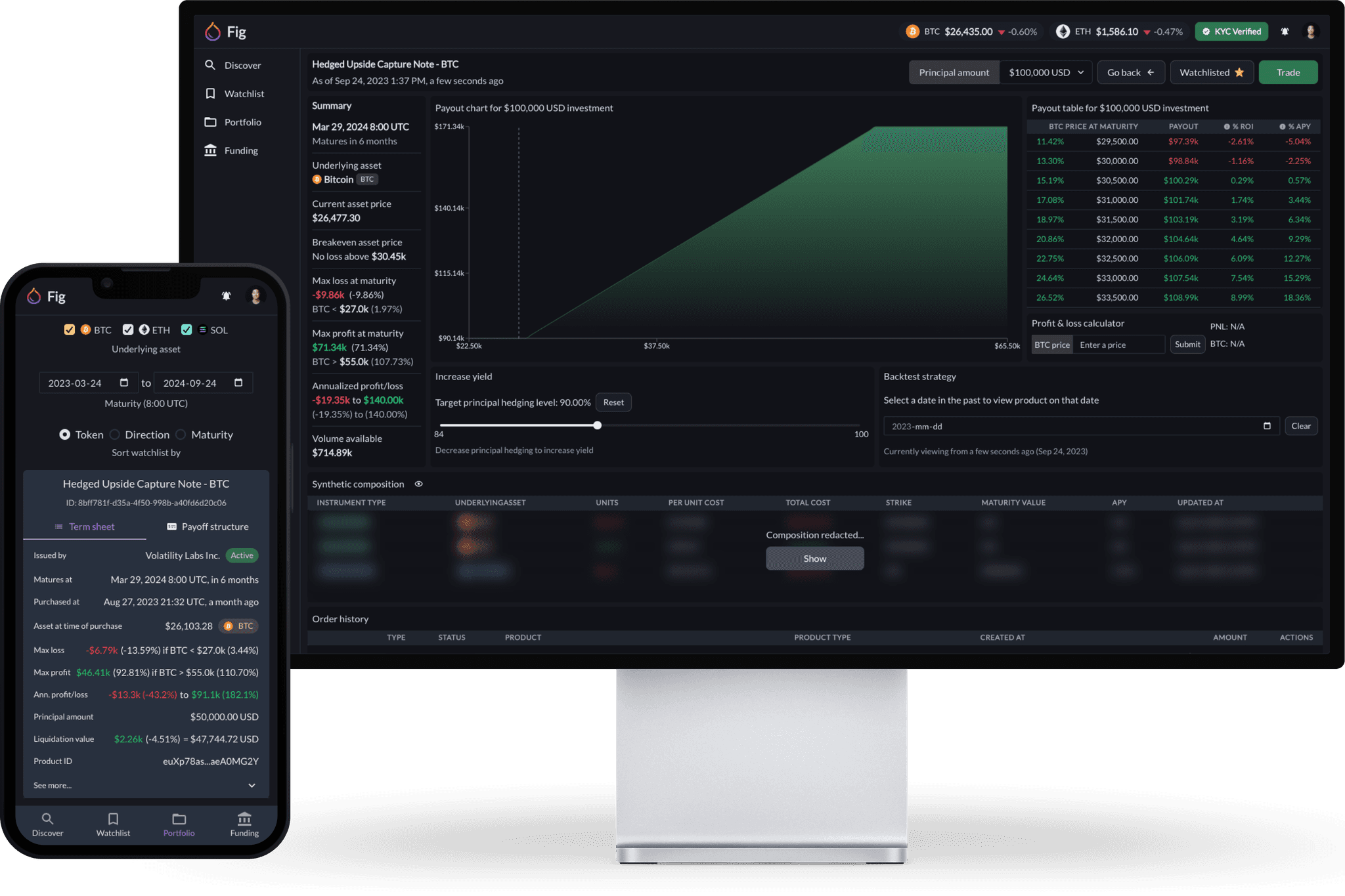Open the $100,000 USD principal dropdown
Screen dimensions: 1345x896
click(x=1046, y=72)
